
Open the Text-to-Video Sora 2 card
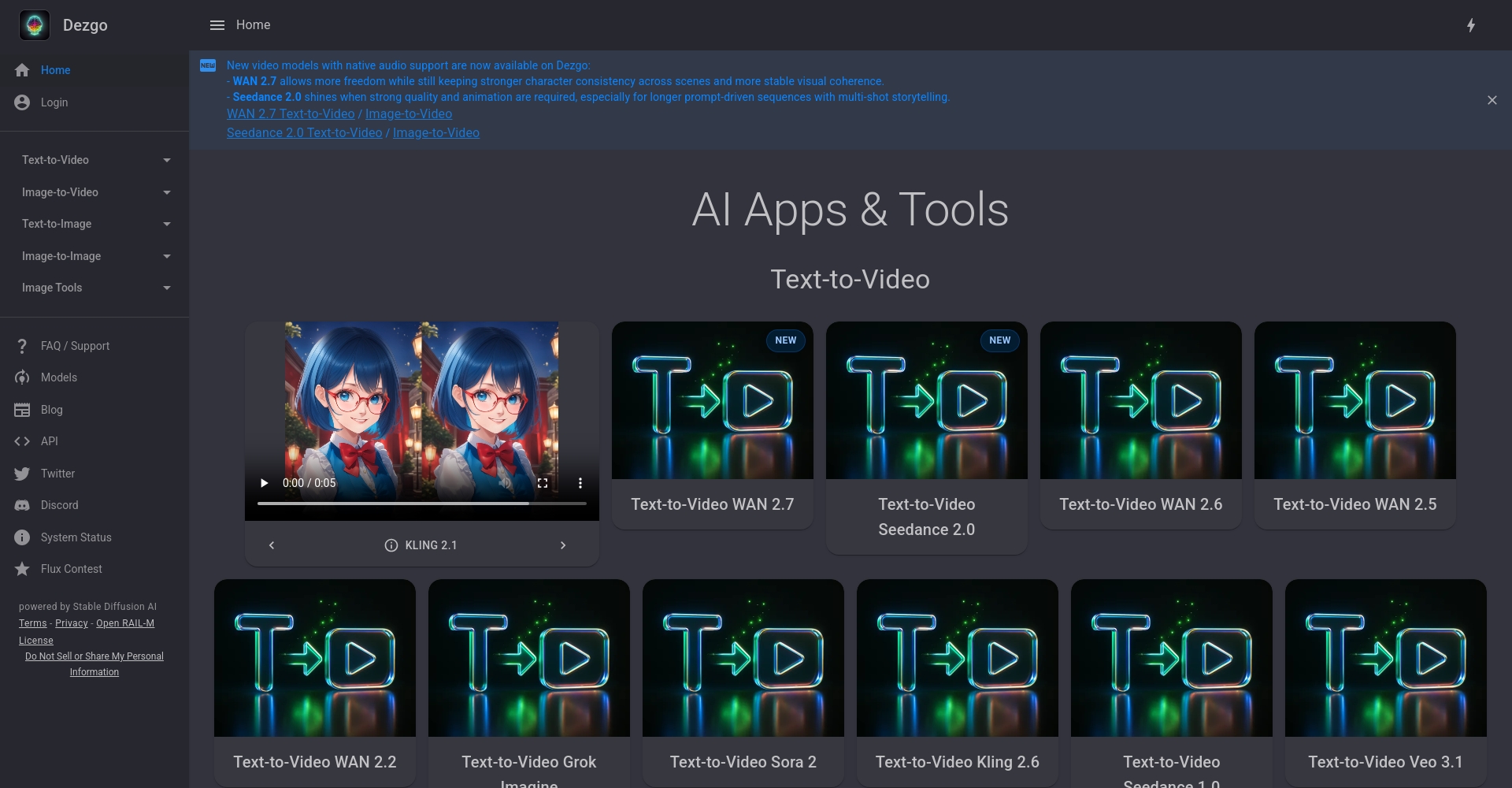click(x=743, y=683)
